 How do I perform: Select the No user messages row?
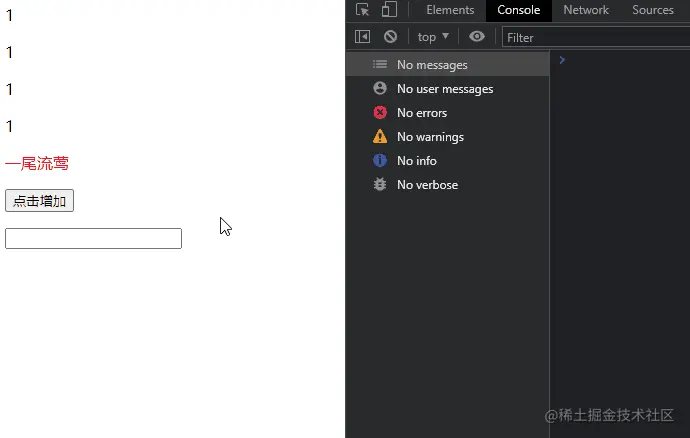(x=448, y=89)
